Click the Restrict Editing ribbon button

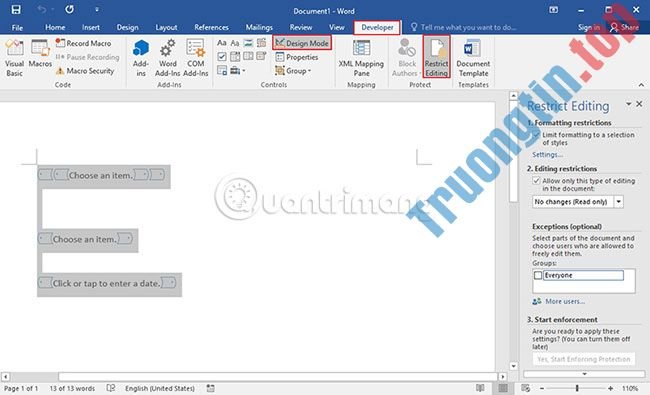click(x=437, y=57)
